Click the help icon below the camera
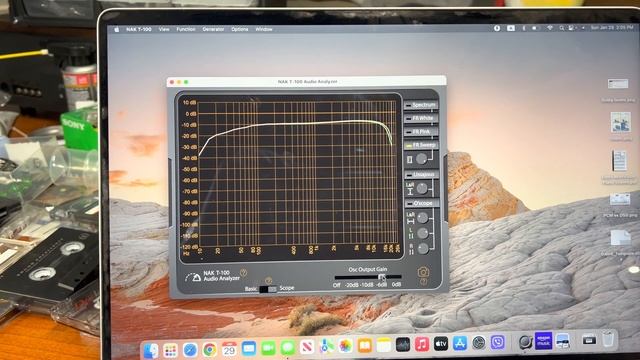This screenshot has width=640, height=360. pyautogui.click(x=423, y=282)
